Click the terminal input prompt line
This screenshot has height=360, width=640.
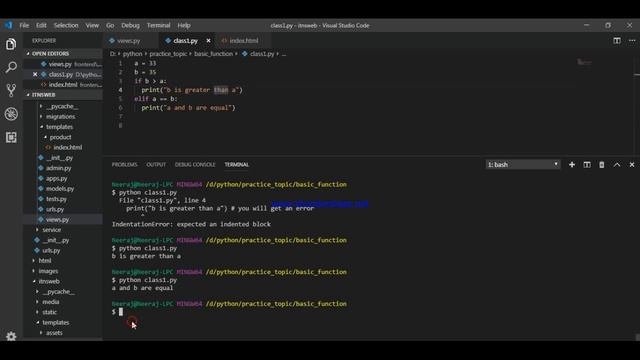(117, 312)
